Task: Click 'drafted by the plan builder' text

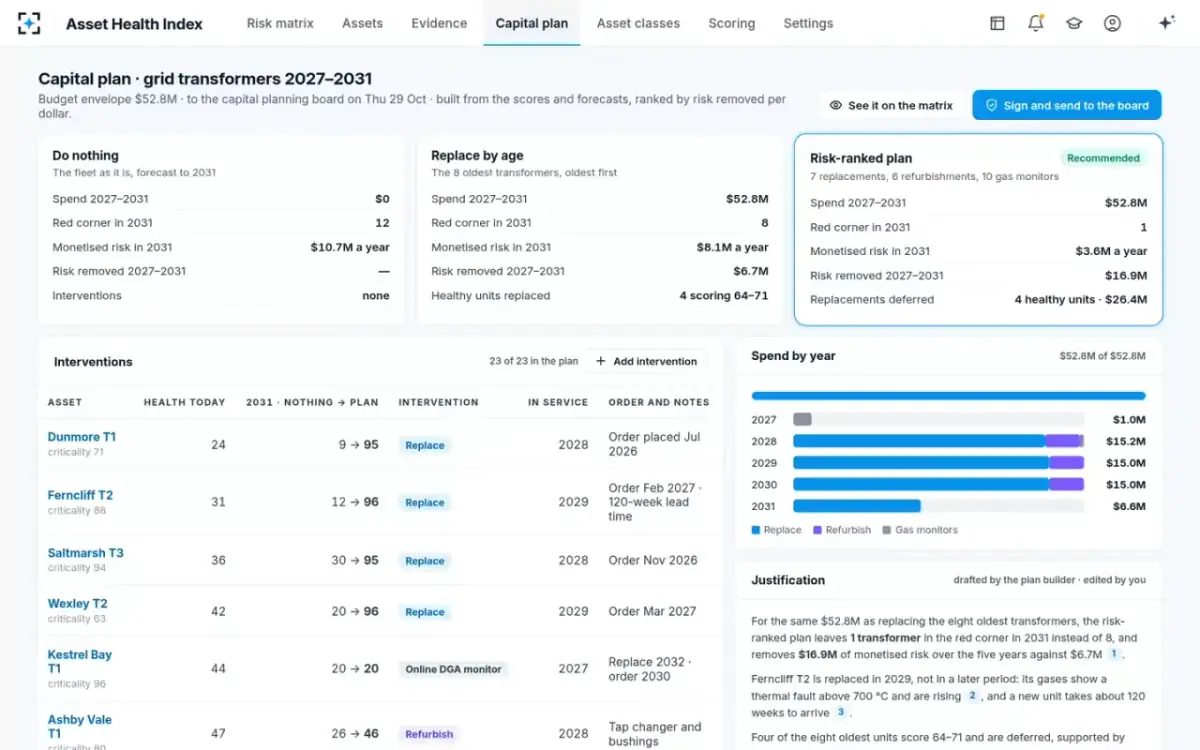Action: [x=1013, y=580]
